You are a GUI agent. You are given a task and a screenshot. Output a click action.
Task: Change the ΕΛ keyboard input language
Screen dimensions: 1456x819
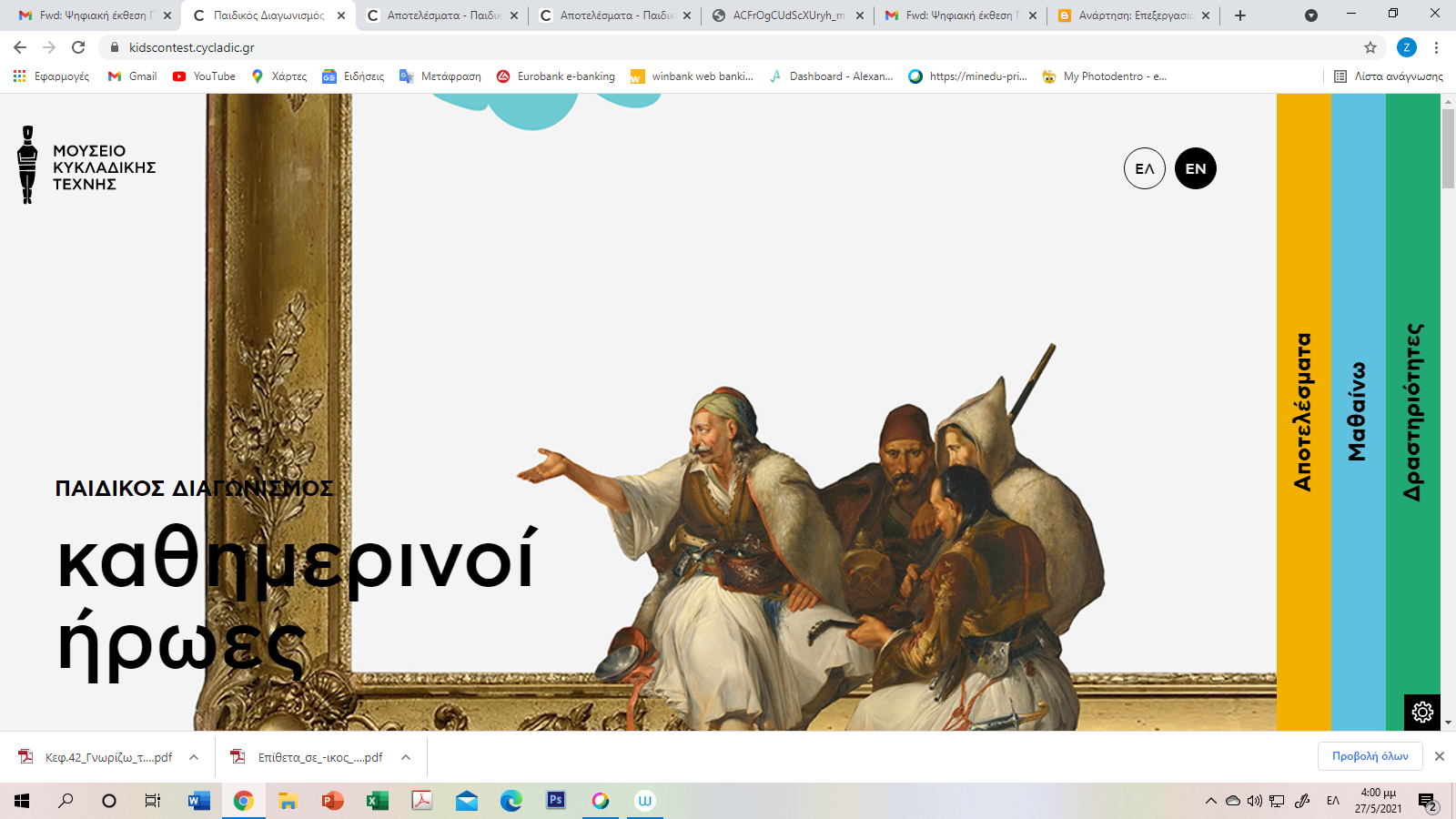point(1332,801)
